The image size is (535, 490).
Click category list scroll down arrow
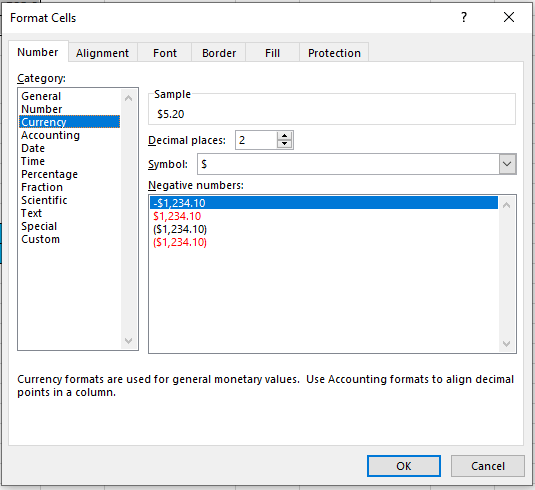[x=129, y=341]
